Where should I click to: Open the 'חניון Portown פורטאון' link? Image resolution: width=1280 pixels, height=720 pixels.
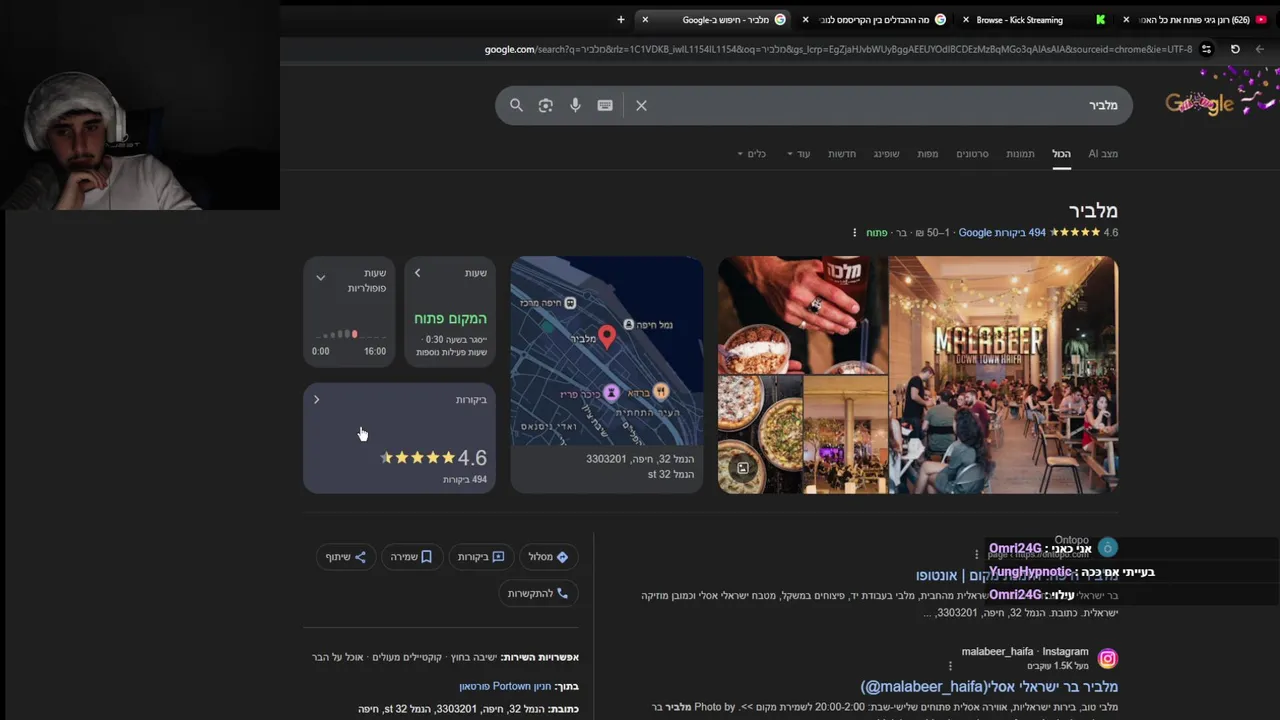point(505,686)
